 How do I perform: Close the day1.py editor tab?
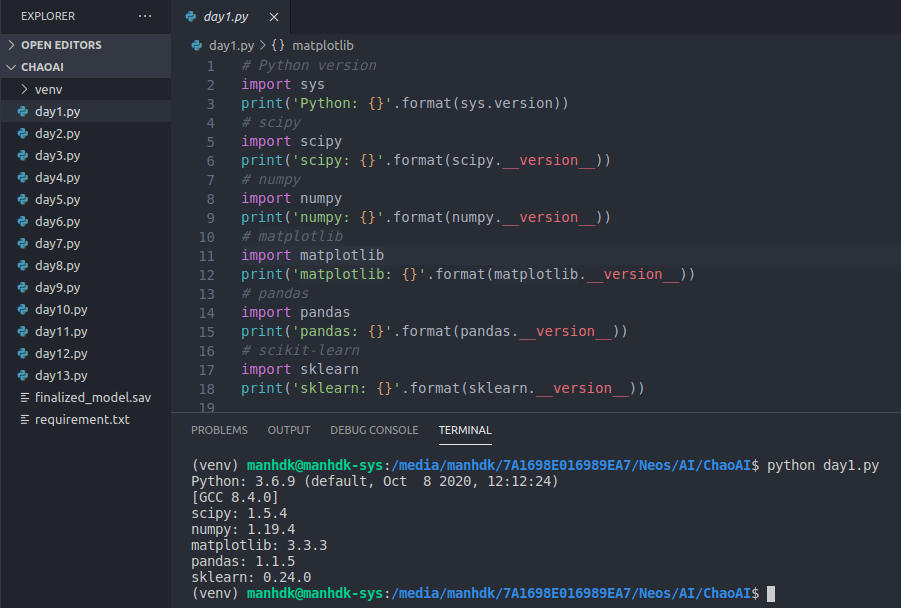(x=273, y=17)
